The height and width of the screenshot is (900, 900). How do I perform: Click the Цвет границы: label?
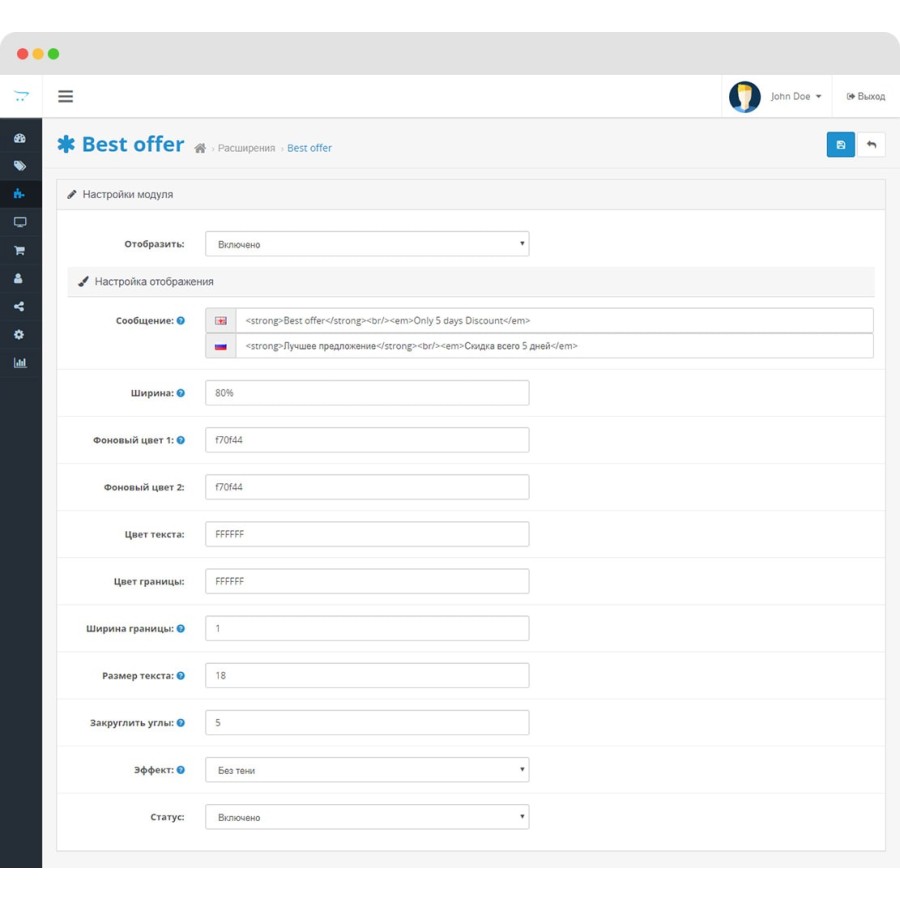[x=149, y=581]
